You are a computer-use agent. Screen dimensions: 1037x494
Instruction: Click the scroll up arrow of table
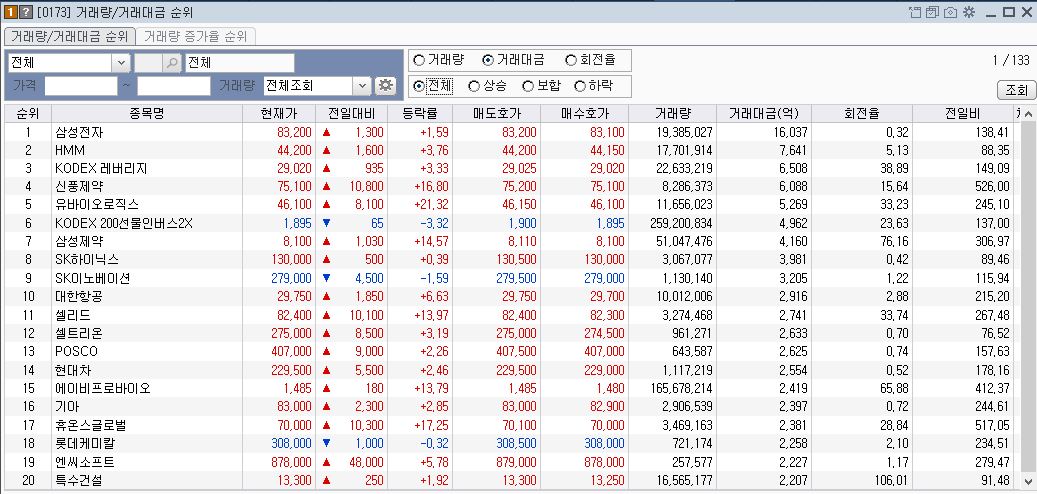click(1028, 114)
